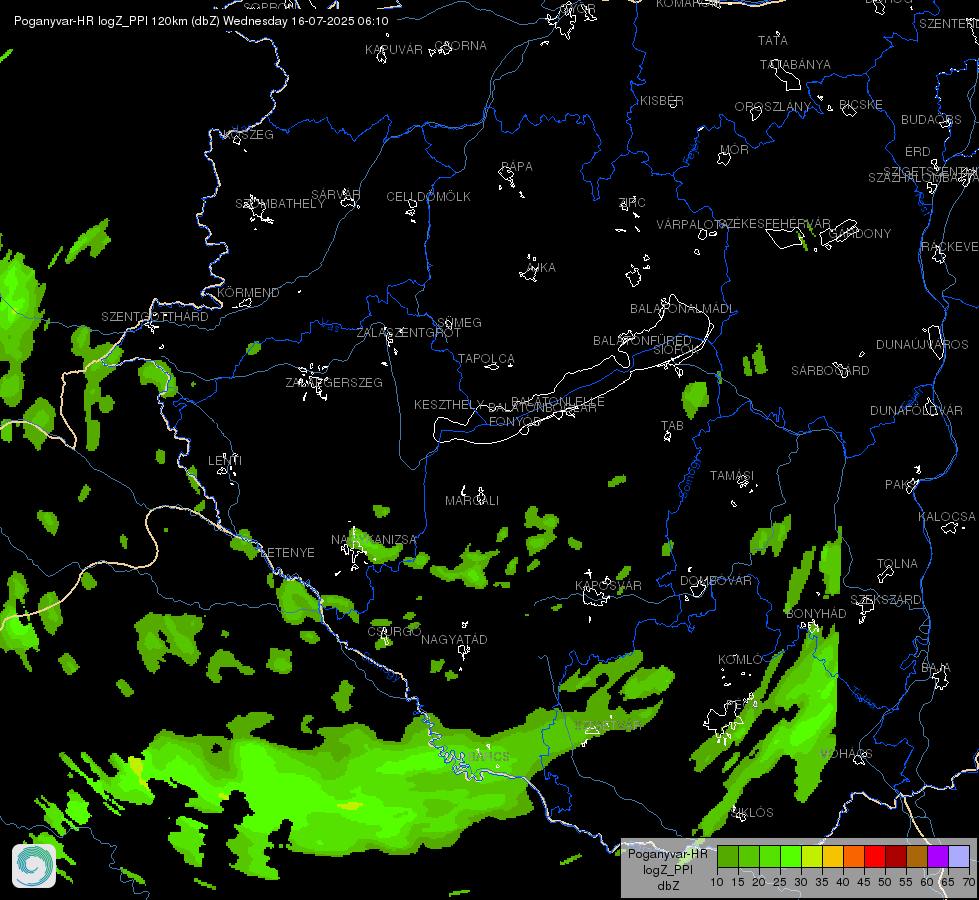Click the logZ_PPI legend label

667,869
